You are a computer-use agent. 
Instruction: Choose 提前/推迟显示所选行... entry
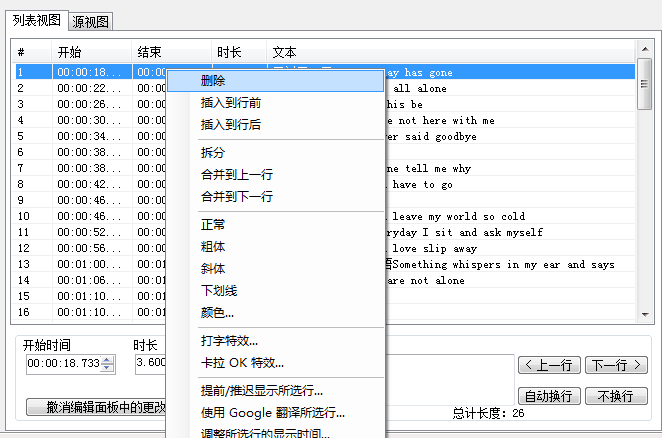275,391
